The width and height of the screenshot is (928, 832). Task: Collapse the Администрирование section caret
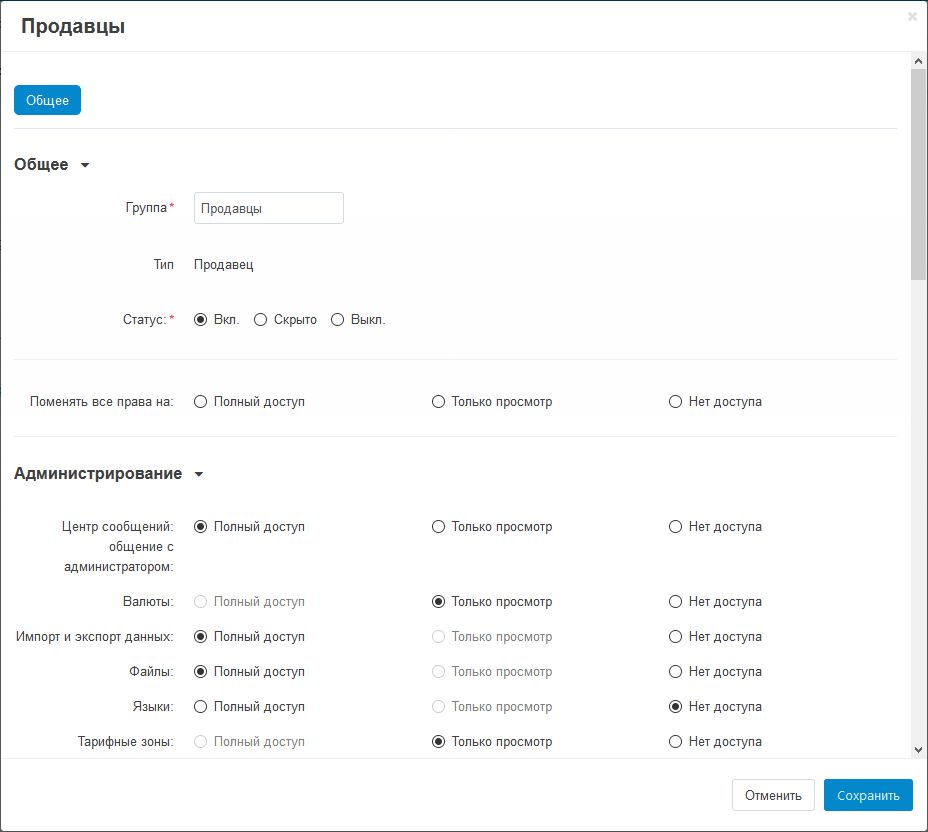tap(198, 474)
